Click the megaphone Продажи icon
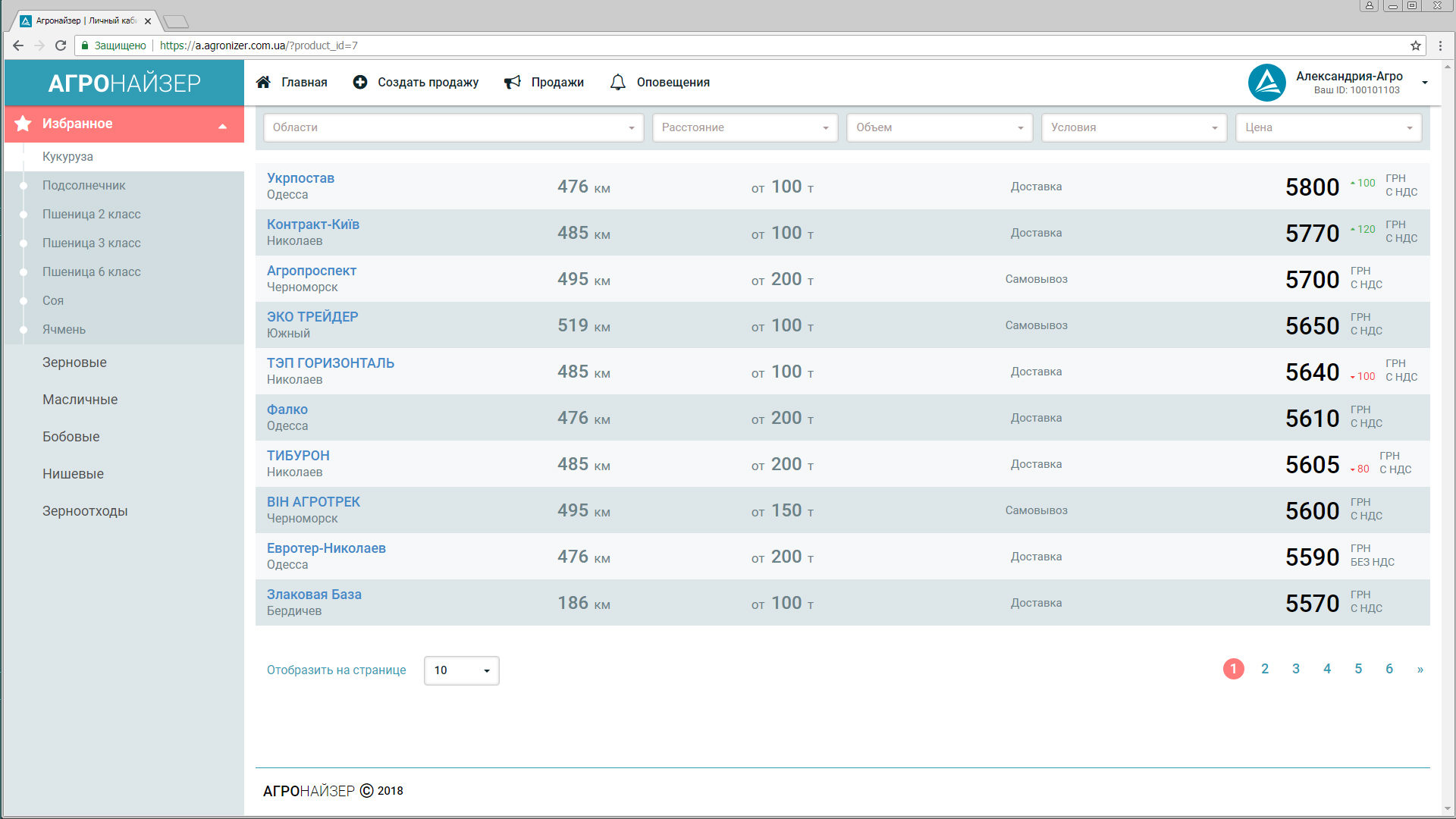 pyautogui.click(x=513, y=82)
